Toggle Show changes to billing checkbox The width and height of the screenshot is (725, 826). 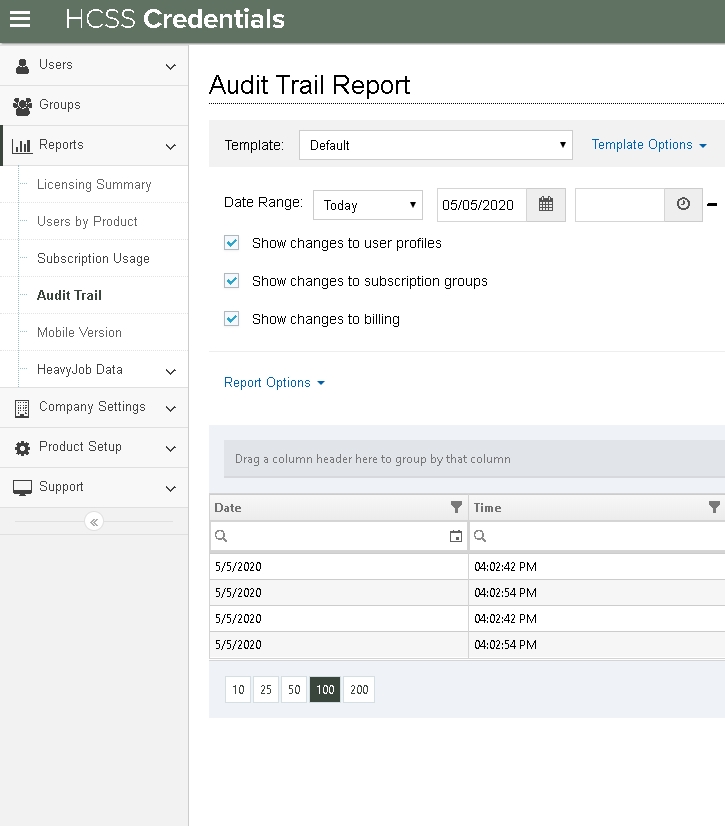pos(232,319)
